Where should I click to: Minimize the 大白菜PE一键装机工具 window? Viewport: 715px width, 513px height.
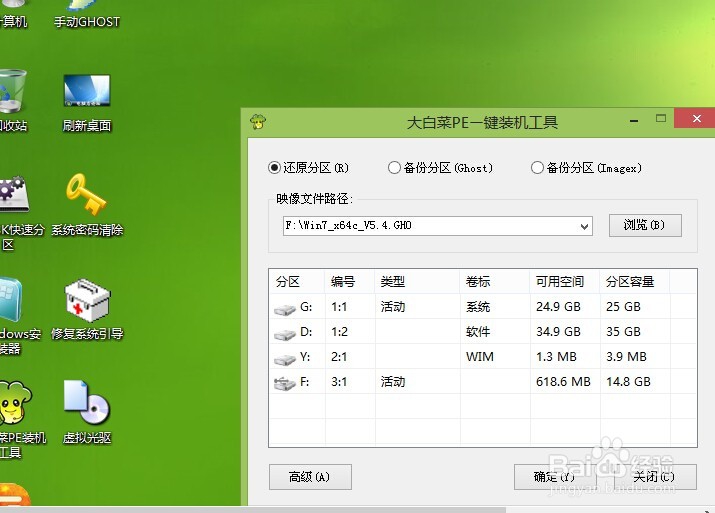click(634, 120)
